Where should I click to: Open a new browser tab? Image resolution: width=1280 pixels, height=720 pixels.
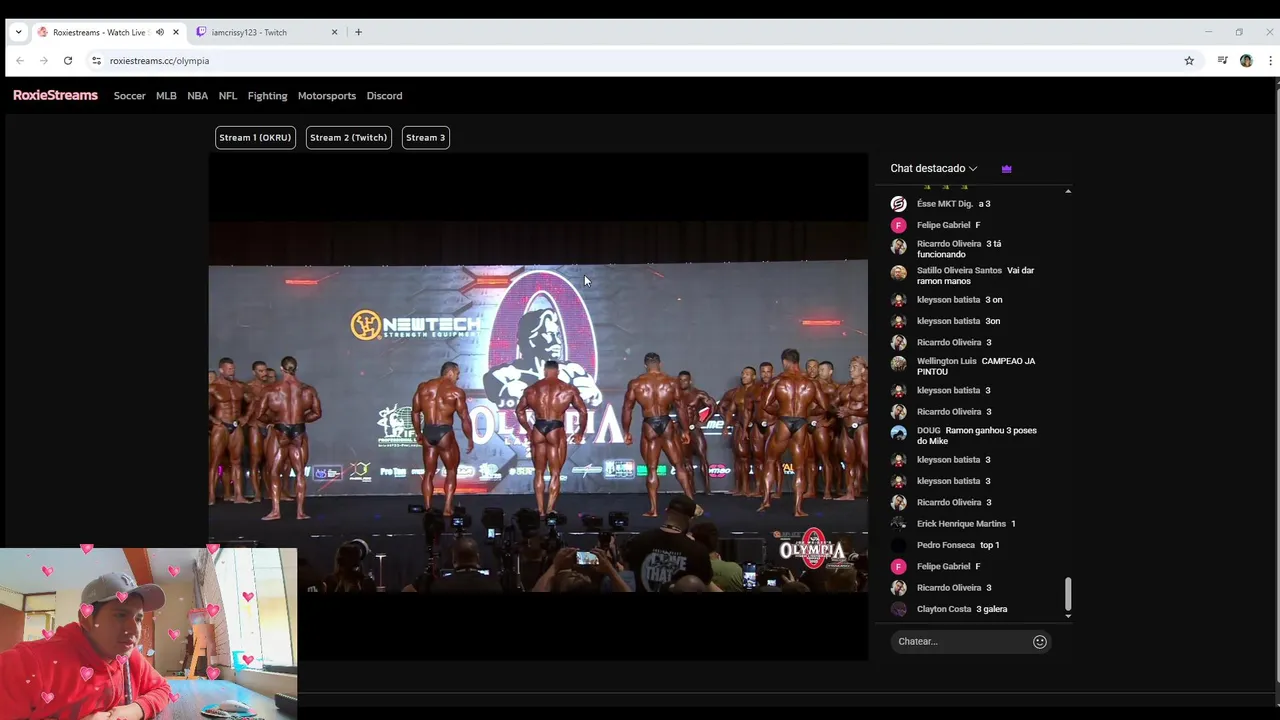[358, 32]
